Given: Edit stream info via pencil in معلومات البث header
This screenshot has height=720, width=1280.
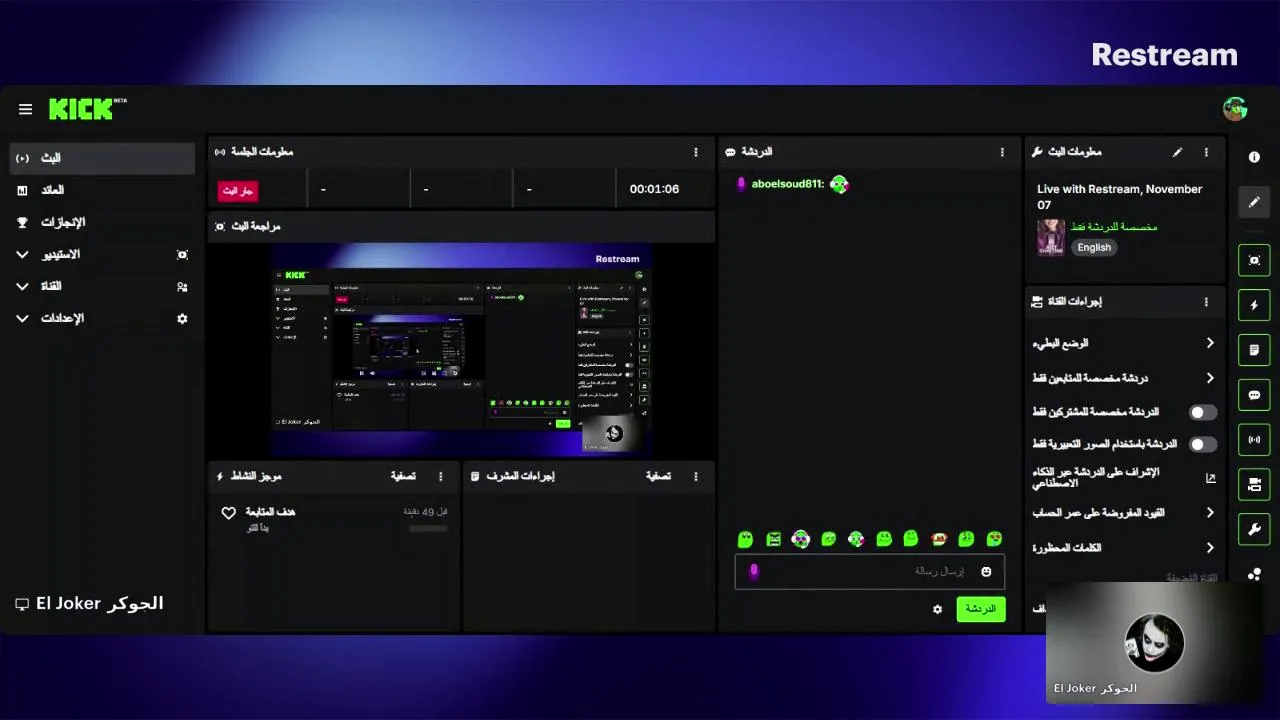Looking at the screenshot, I should (1177, 152).
